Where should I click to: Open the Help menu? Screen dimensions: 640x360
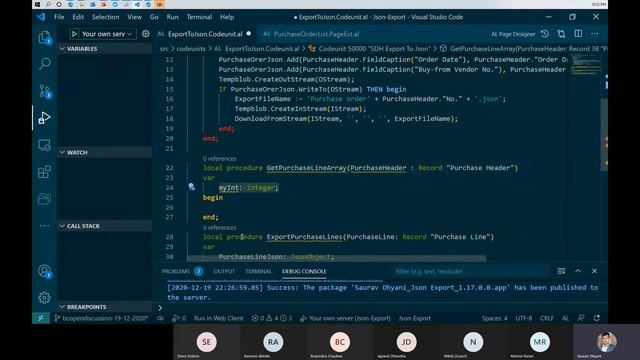pos(227,17)
